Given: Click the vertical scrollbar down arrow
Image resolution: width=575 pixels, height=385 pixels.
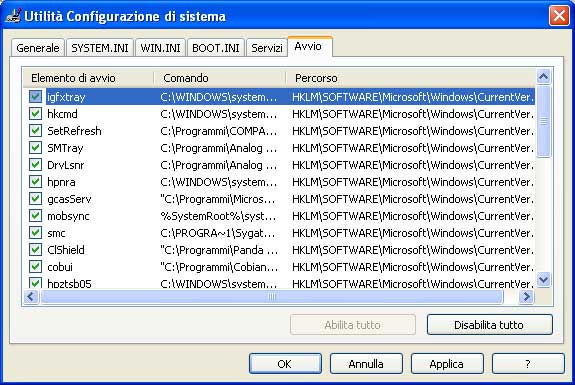Looking at the screenshot, I should [x=543, y=280].
